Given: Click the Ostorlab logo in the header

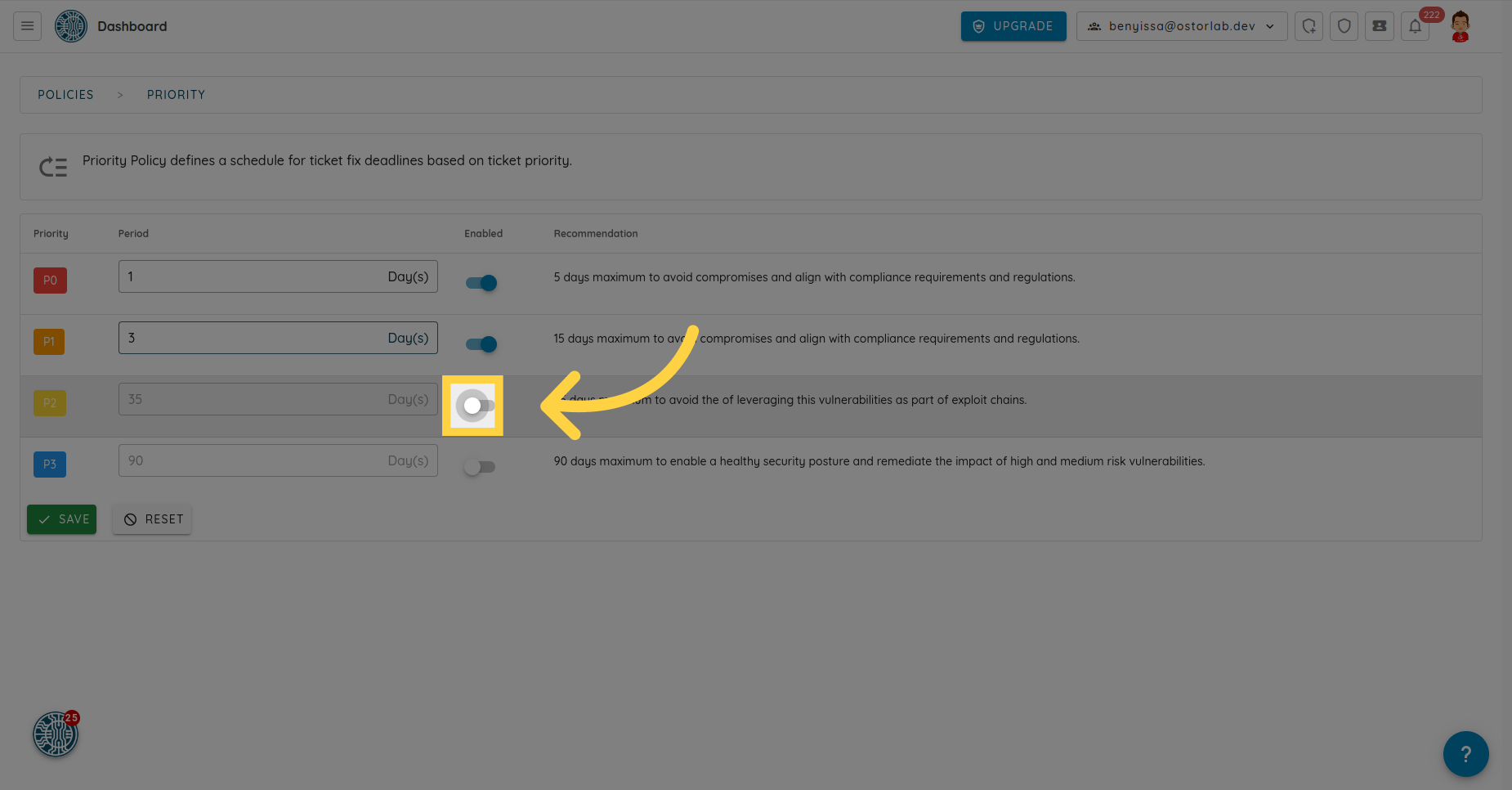Looking at the screenshot, I should pyautogui.click(x=71, y=26).
